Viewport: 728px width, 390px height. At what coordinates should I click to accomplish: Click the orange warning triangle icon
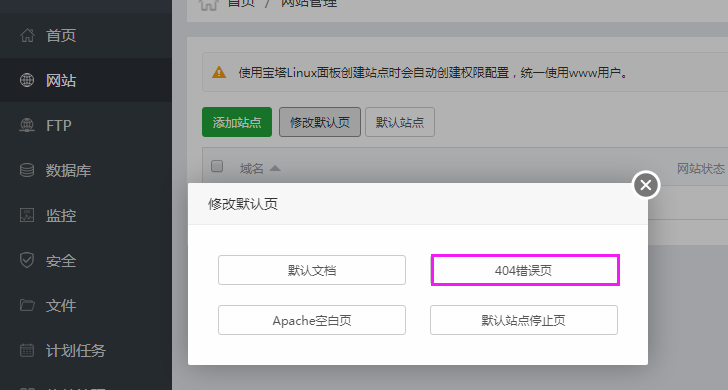click(x=219, y=73)
